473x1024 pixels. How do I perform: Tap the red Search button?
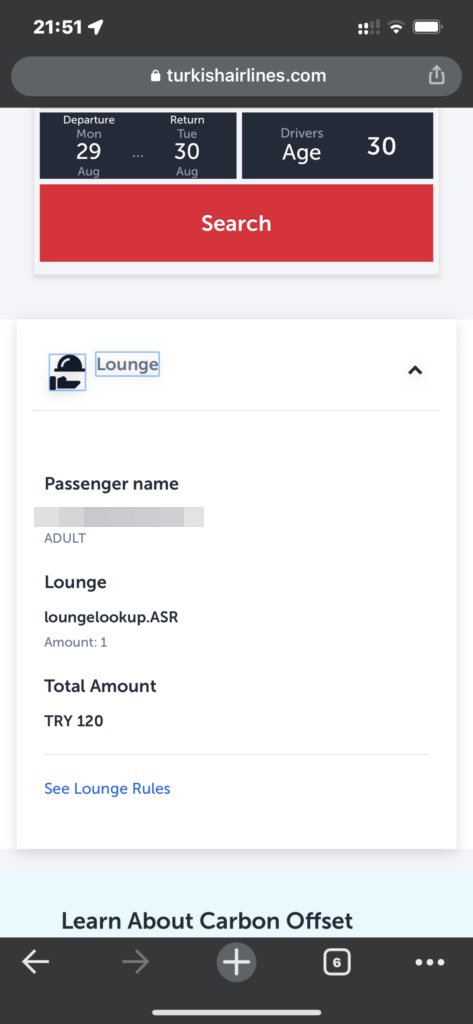(x=236, y=223)
